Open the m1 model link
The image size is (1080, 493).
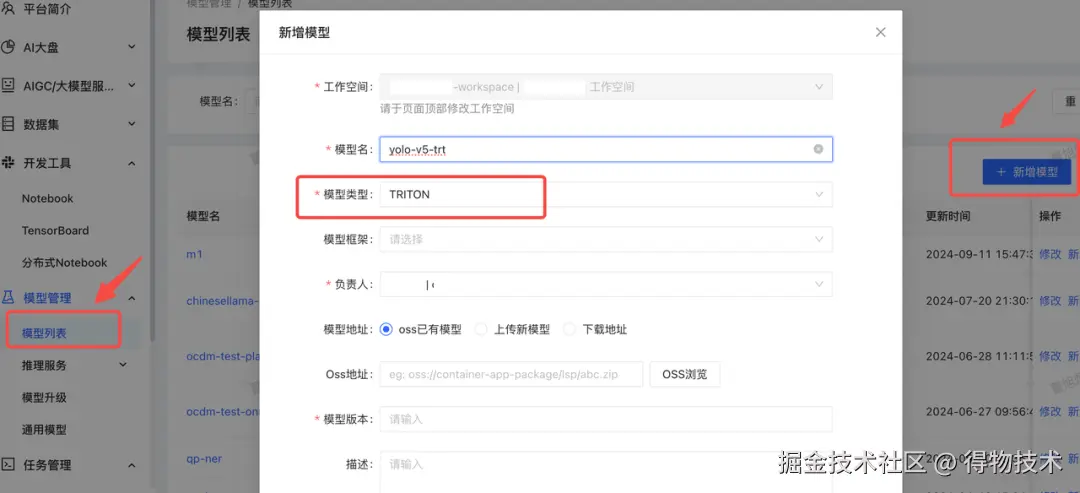click(x=194, y=254)
